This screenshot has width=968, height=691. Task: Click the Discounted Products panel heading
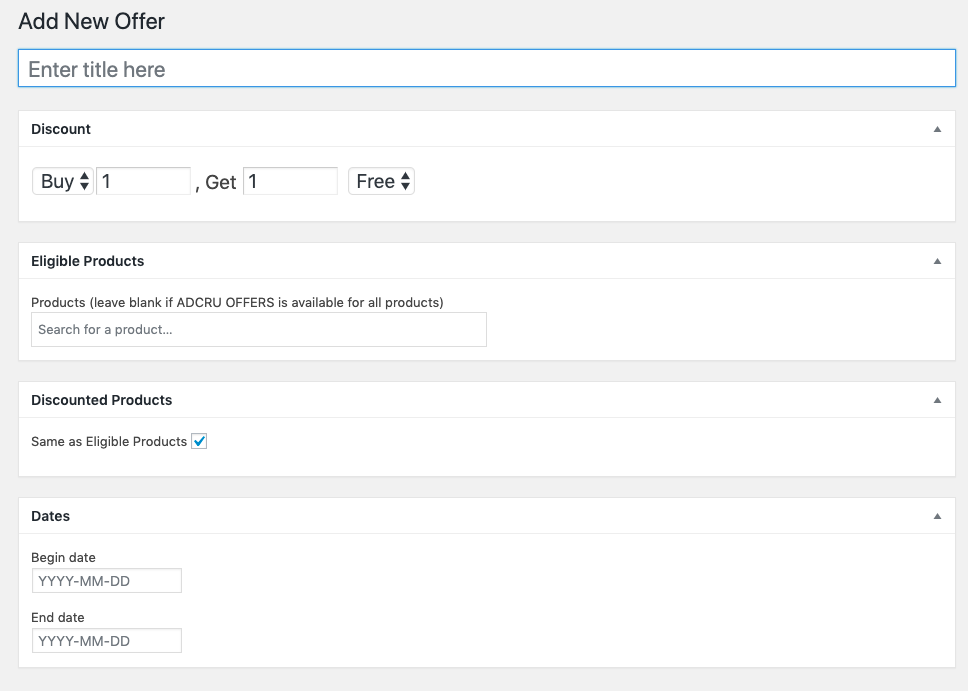pos(102,400)
